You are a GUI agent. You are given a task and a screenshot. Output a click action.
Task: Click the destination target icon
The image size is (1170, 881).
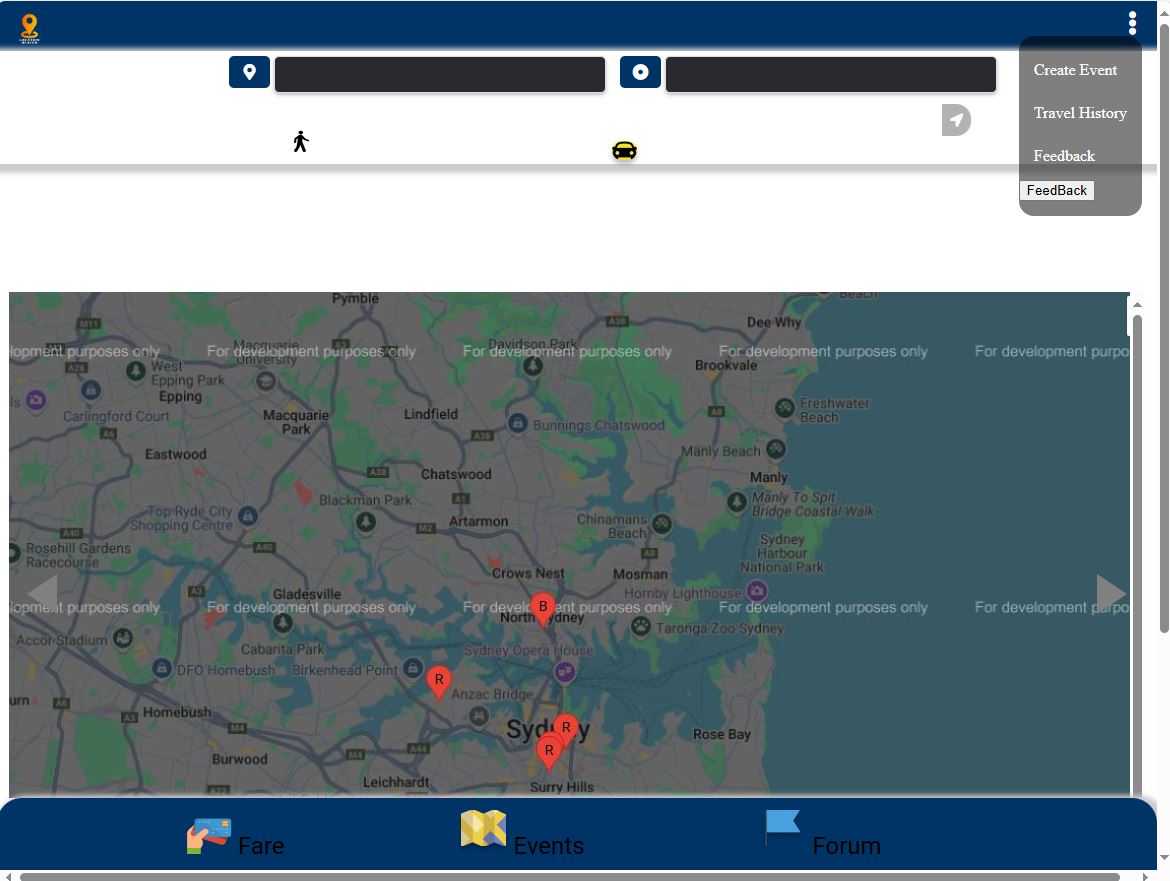640,72
